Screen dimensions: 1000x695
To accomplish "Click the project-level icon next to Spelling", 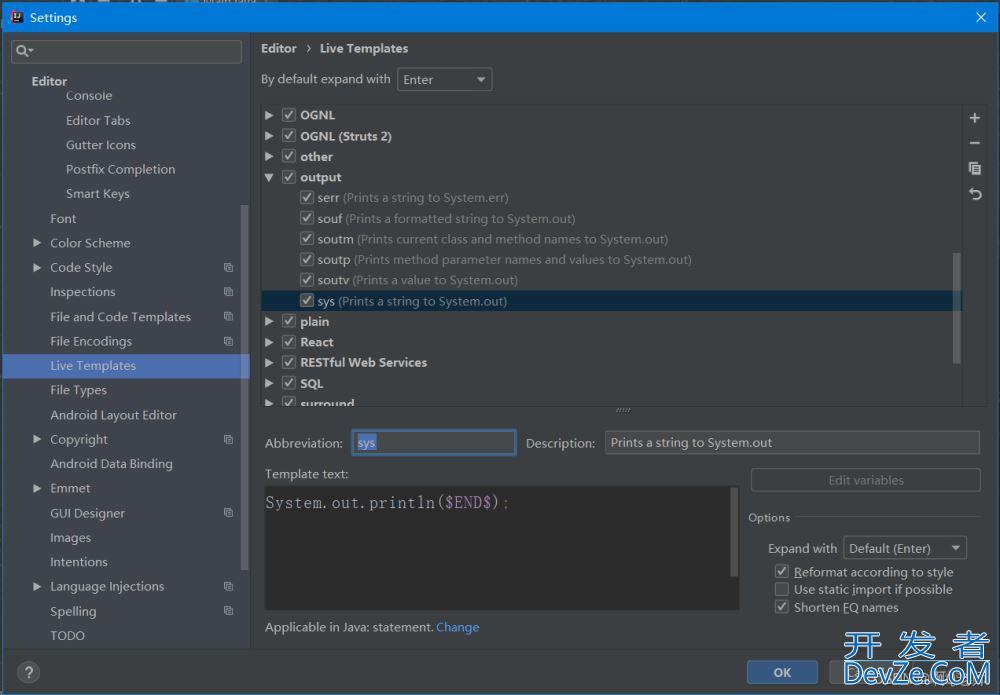I will tap(228, 611).
